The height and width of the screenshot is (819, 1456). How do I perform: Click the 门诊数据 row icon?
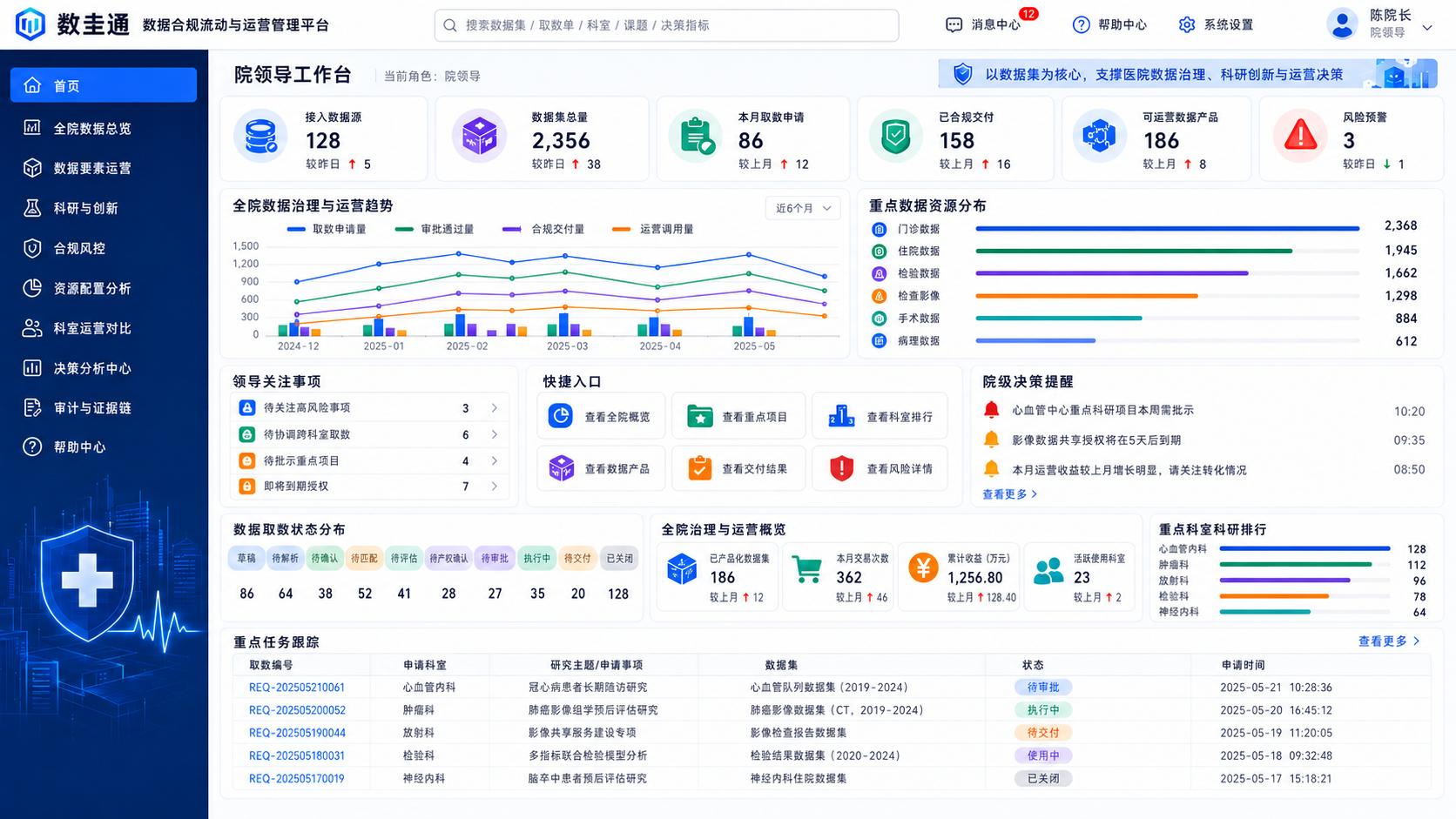click(x=880, y=230)
